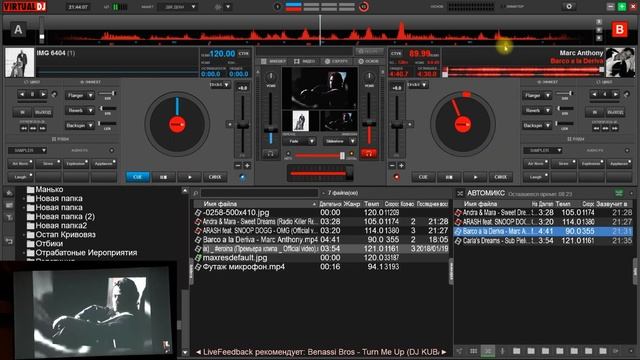This screenshot has width=640, height=360.
Task: Switch to the MIXER tab
Action: (274, 61)
